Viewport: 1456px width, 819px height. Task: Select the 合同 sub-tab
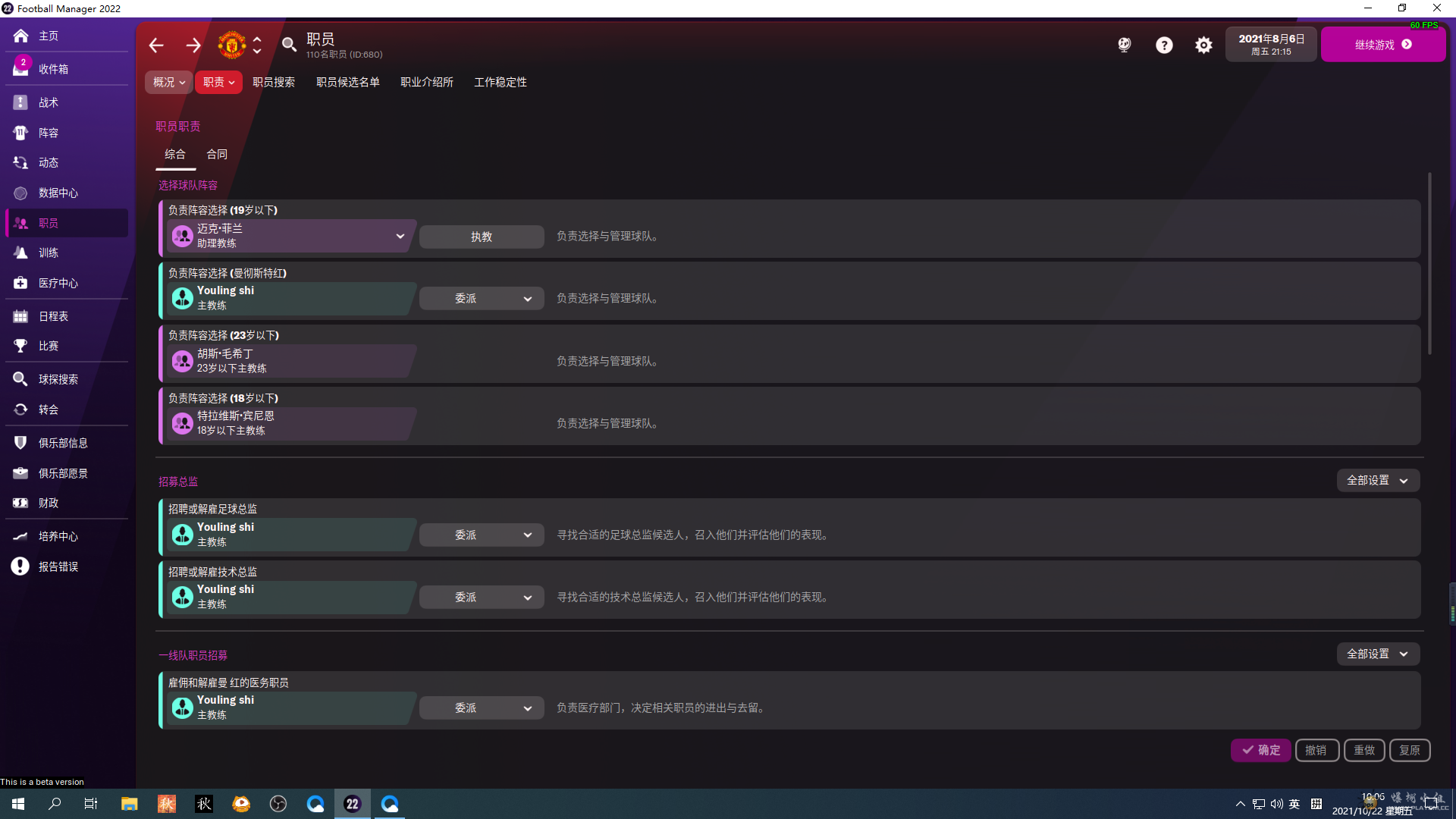tap(217, 154)
